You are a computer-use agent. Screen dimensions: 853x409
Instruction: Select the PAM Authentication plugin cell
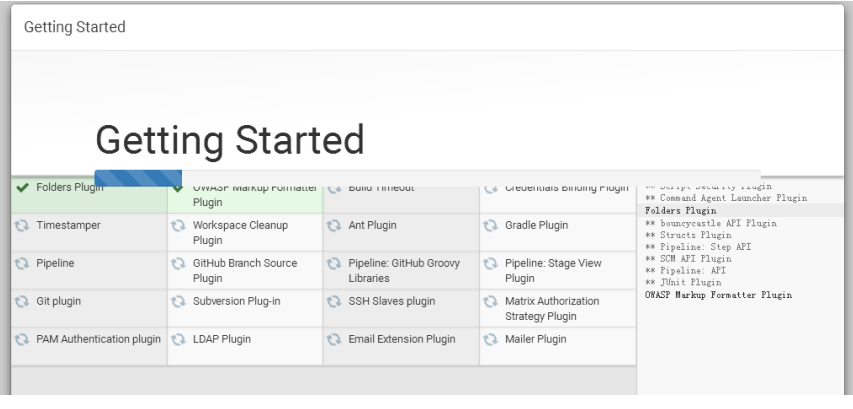coord(88,339)
